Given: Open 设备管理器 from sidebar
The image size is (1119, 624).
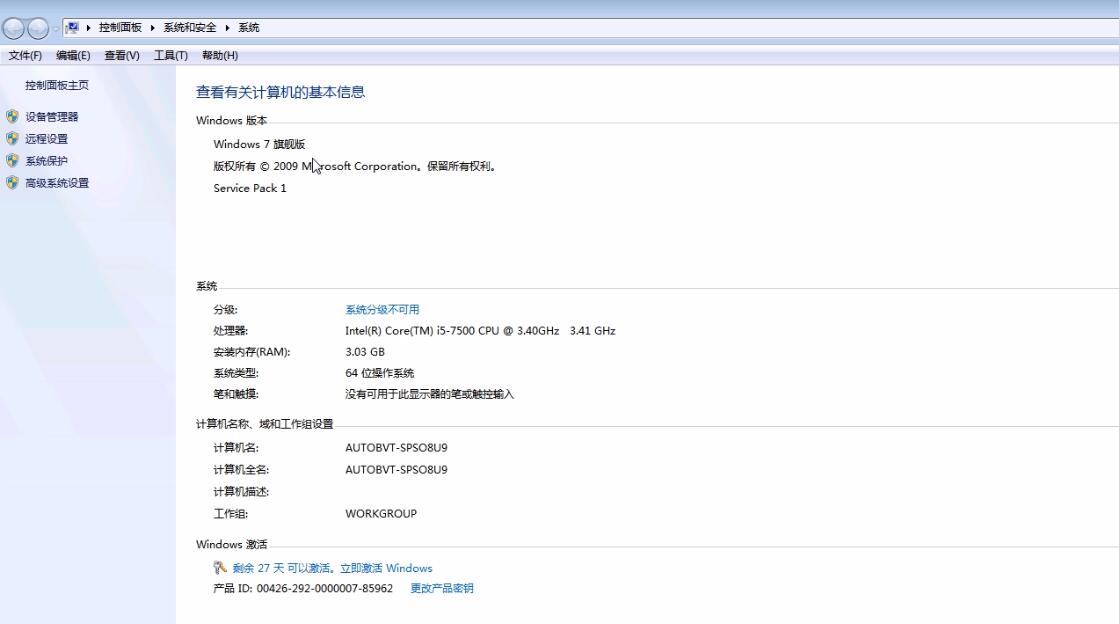Looking at the screenshot, I should 51,116.
